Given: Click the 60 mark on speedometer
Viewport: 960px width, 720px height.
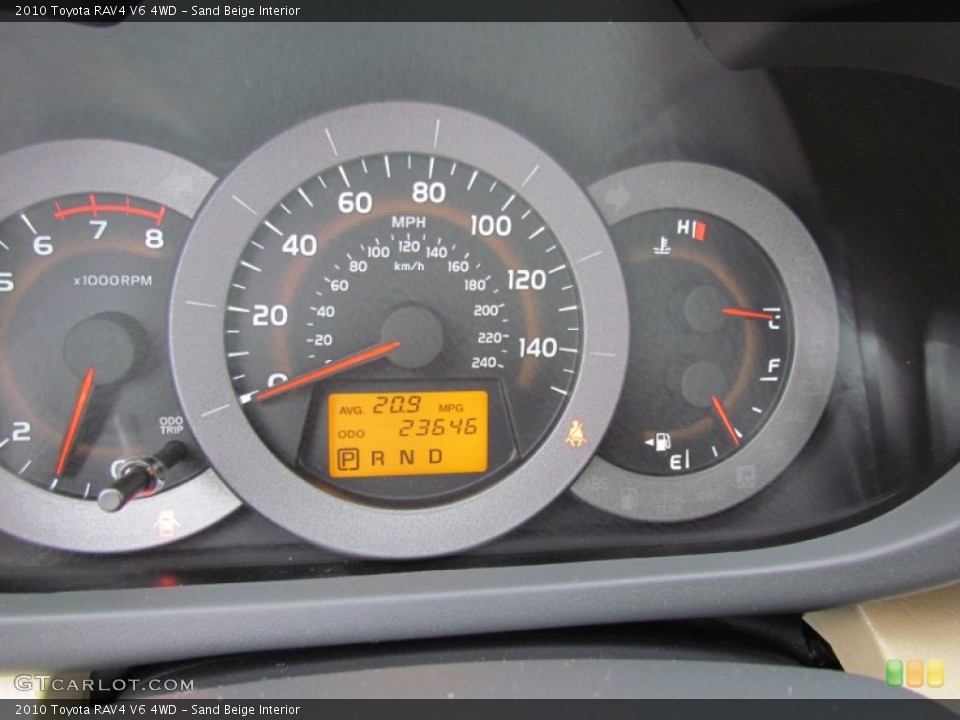Looking at the screenshot, I should point(354,203).
